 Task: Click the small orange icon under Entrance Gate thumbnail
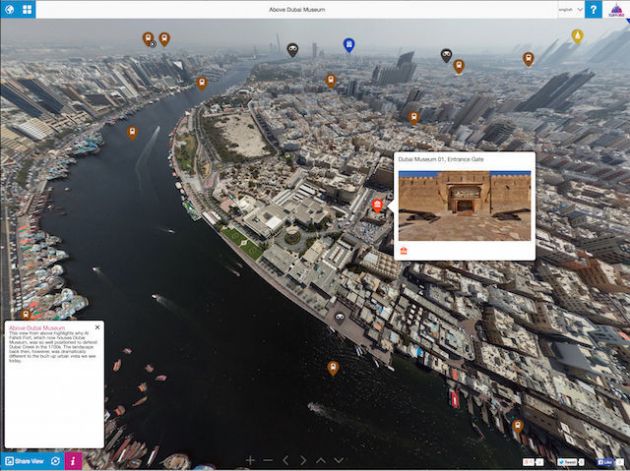[404, 250]
